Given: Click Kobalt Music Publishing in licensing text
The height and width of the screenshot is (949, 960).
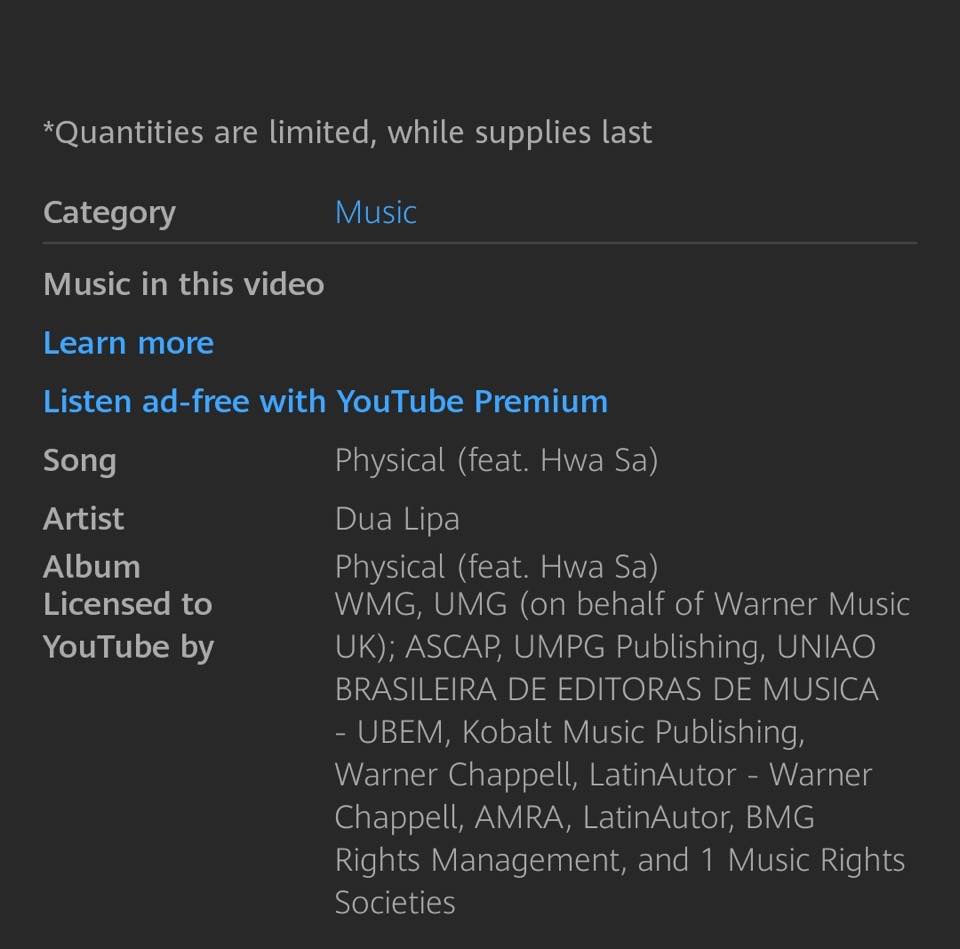Looking at the screenshot, I should [x=632, y=732].
